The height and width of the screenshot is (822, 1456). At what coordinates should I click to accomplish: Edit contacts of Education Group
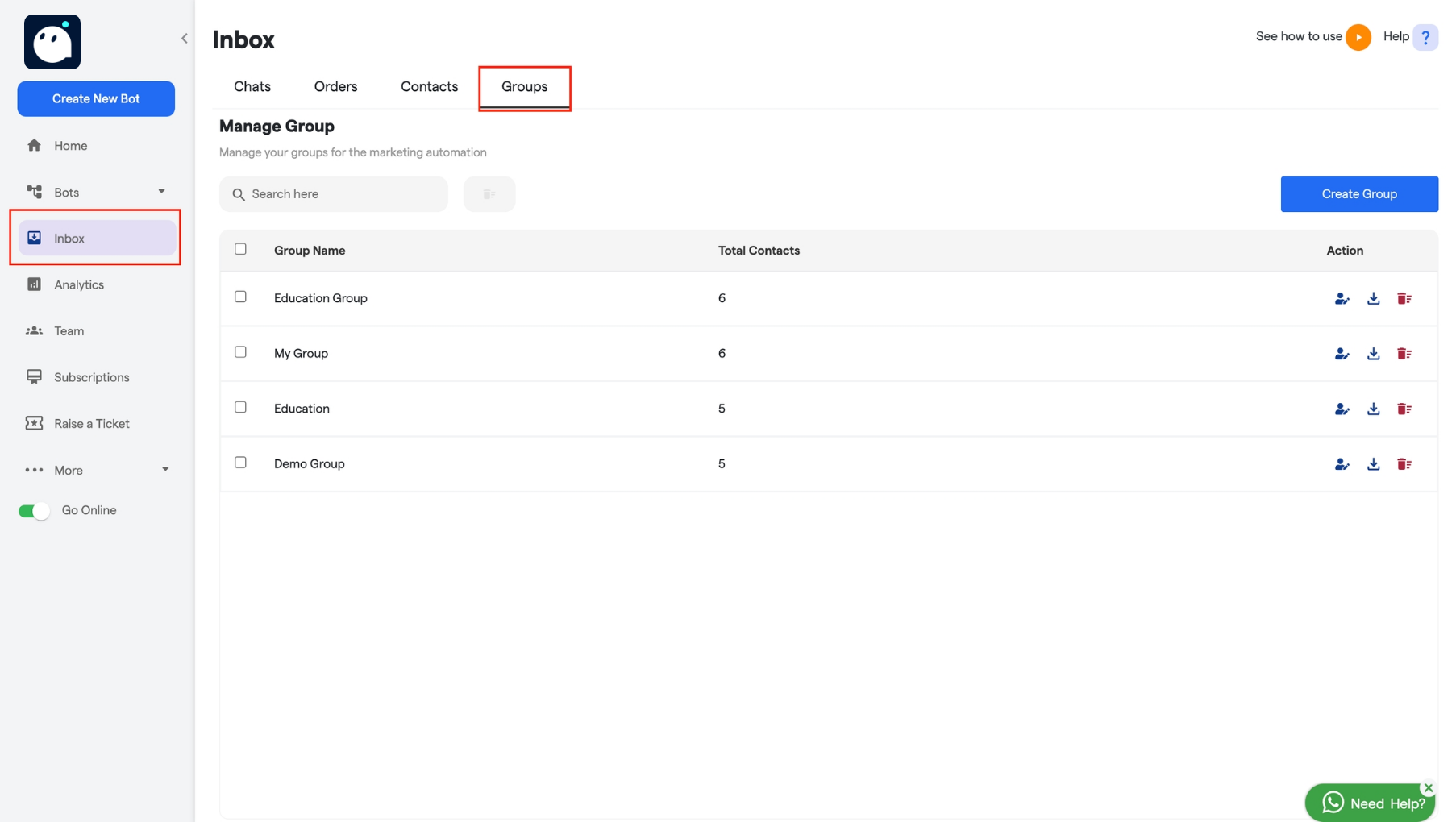tap(1342, 299)
